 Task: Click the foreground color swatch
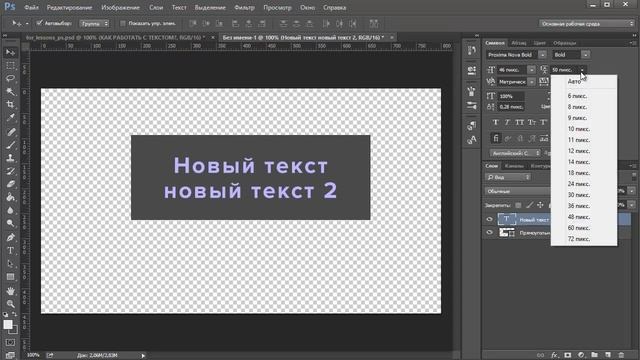click(x=8, y=324)
